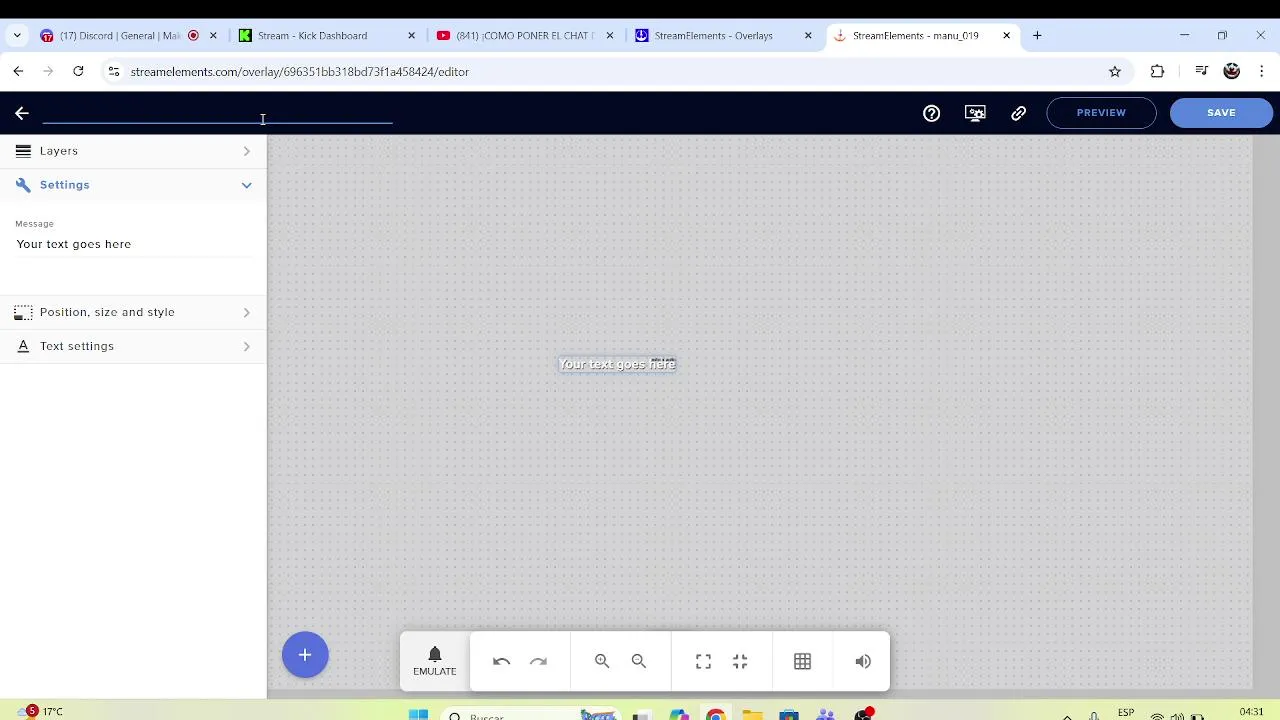Bookmark this page star icon
This screenshot has width=1280, height=720.
coord(1115,71)
